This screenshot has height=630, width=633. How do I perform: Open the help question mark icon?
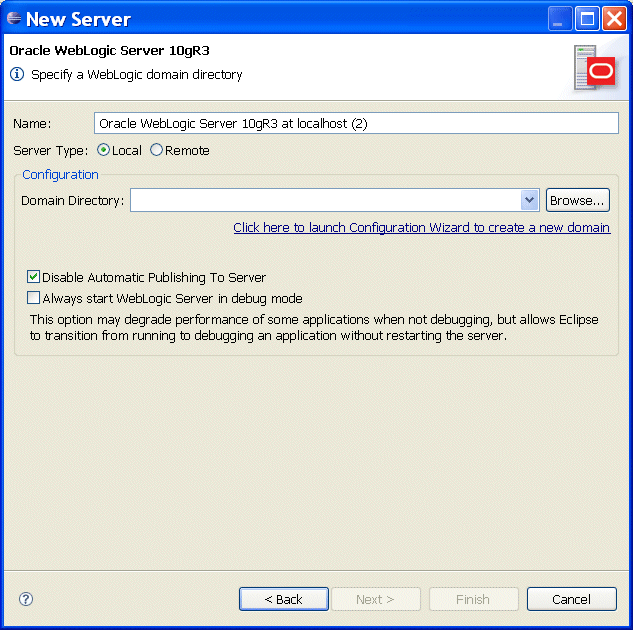click(x=26, y=599)
